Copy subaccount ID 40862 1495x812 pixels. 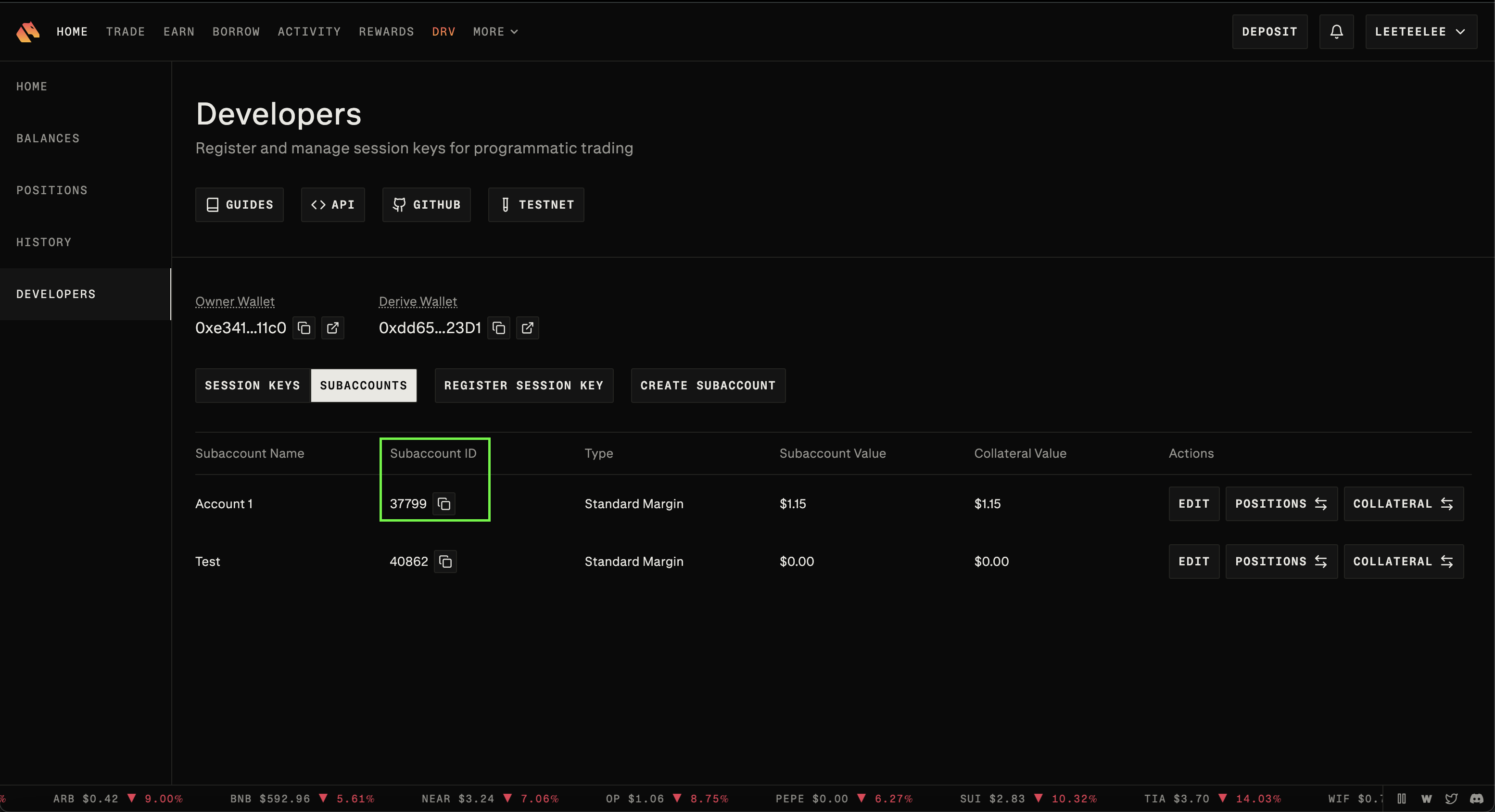445,562
